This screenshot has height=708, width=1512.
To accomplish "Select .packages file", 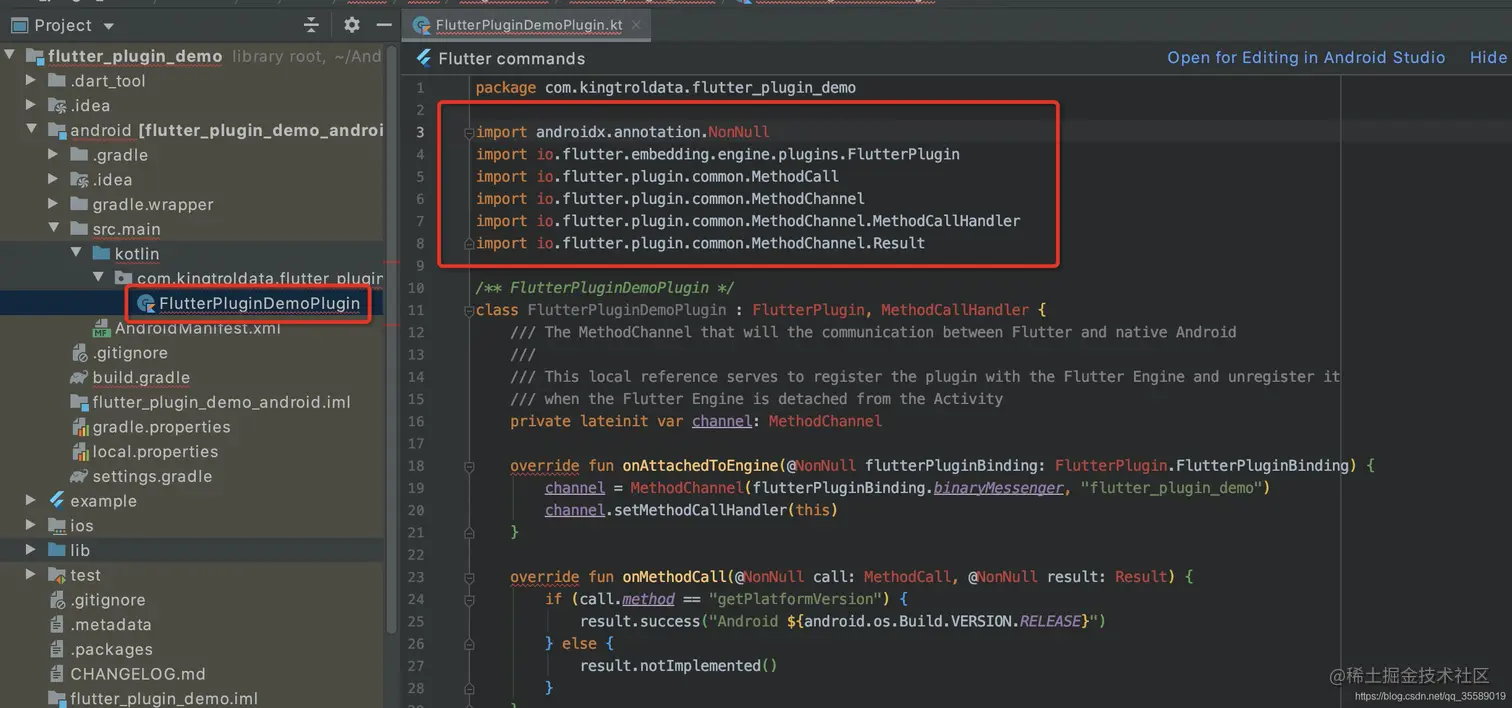I will pyautogui.click(x=111, y=649).
